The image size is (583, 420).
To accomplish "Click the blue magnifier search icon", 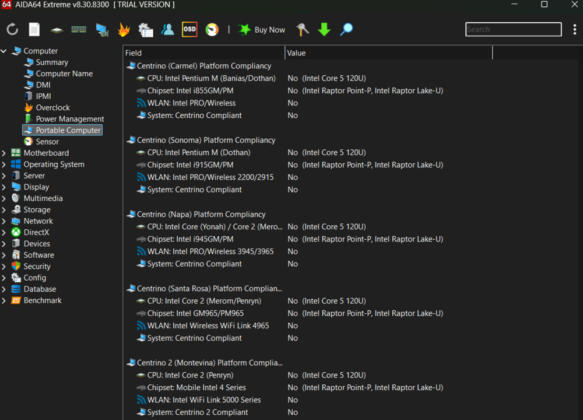I will (x=346, y=29).
